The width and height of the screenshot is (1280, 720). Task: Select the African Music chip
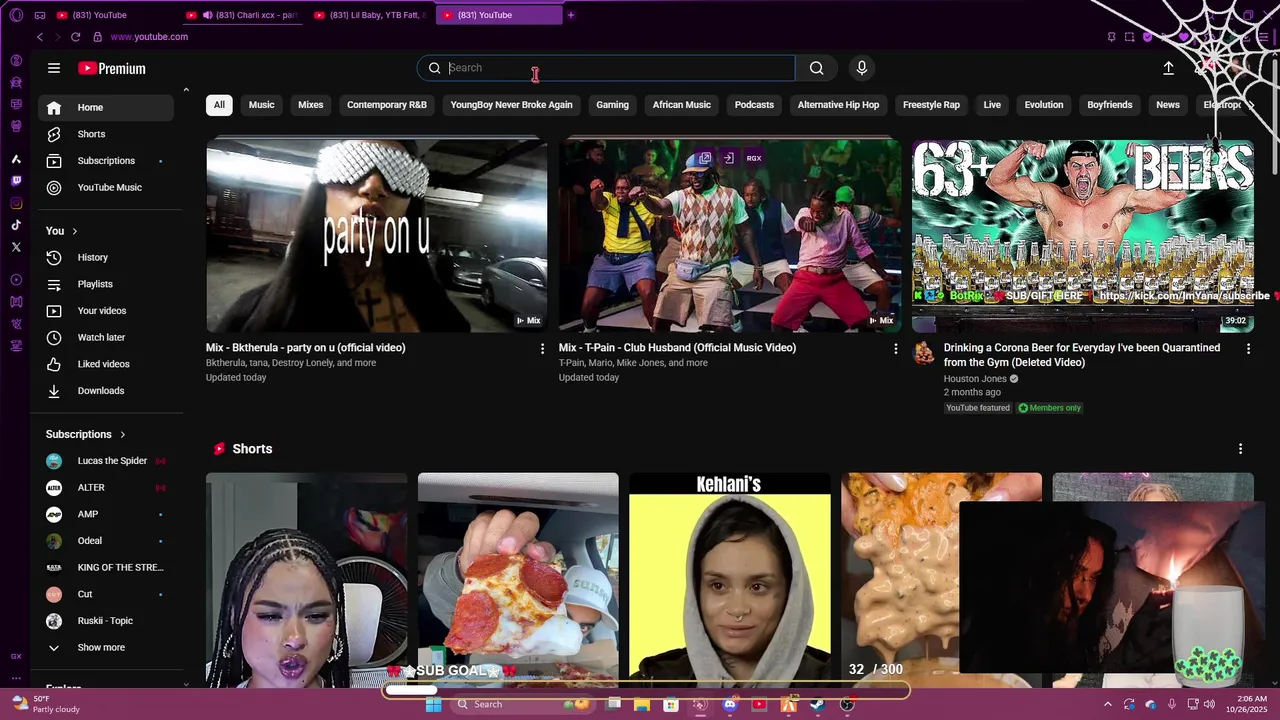pyautogui.click(x=682, y=105)
